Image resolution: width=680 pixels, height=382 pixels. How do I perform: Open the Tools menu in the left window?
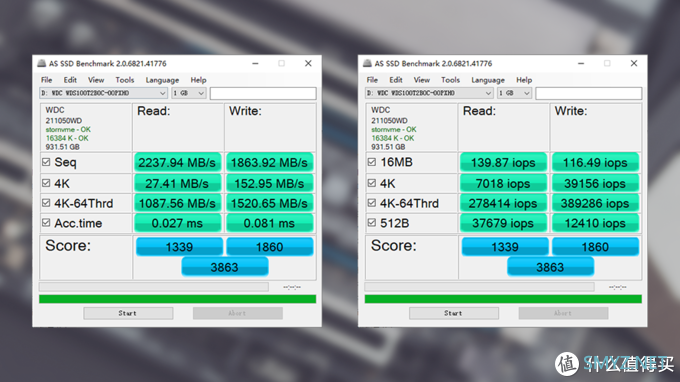click(124, 80)
